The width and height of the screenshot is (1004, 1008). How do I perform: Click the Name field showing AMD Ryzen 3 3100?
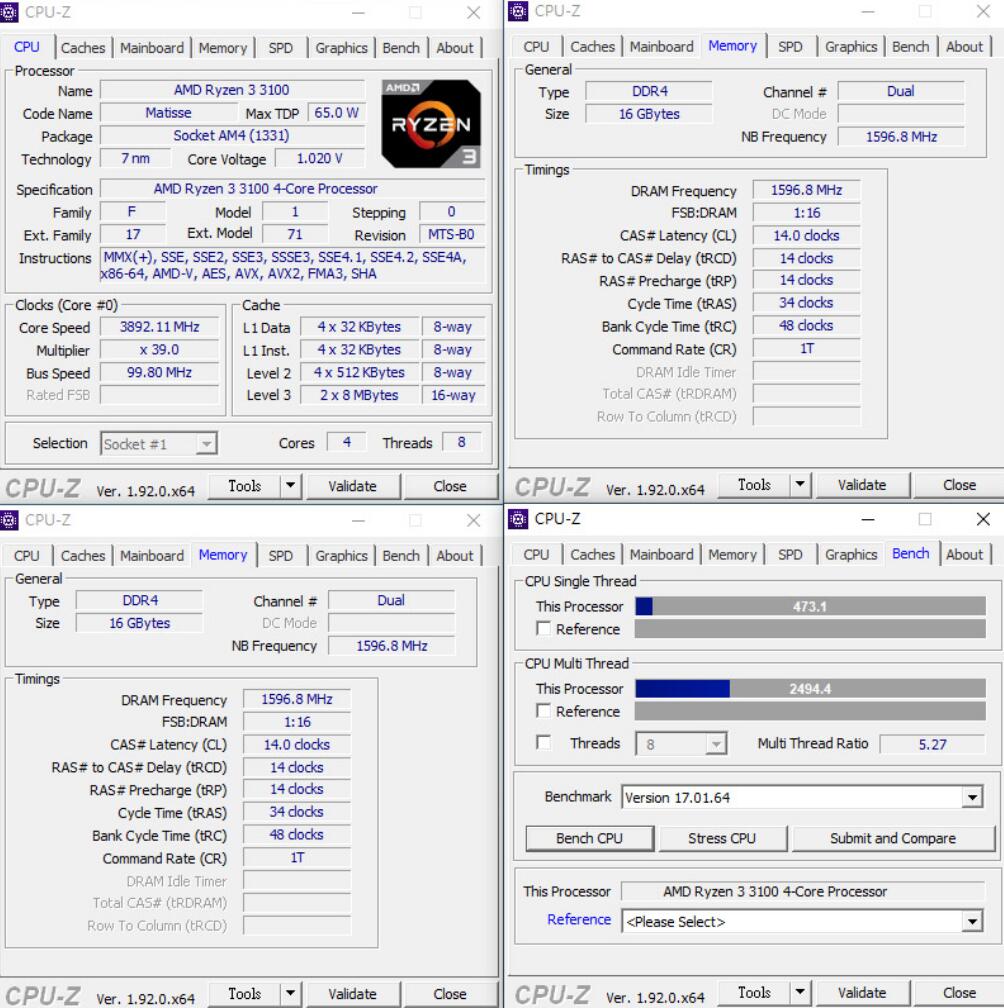pos(232,90)
